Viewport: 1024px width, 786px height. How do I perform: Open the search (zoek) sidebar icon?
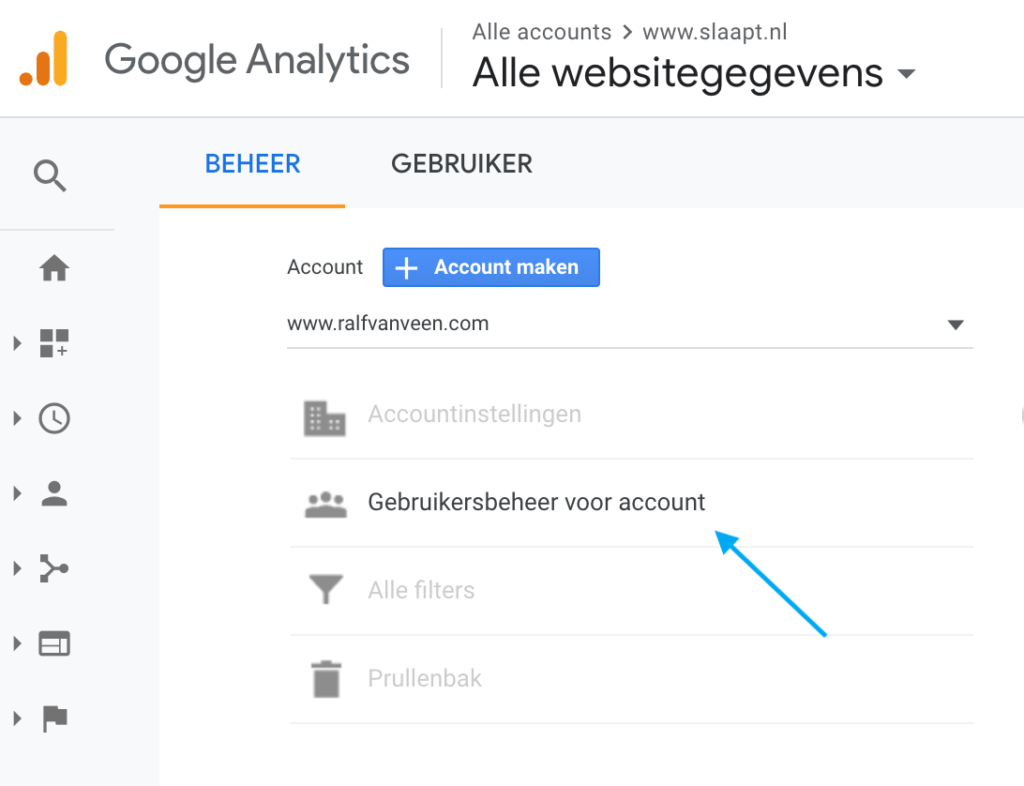click(x=50, y=175)
